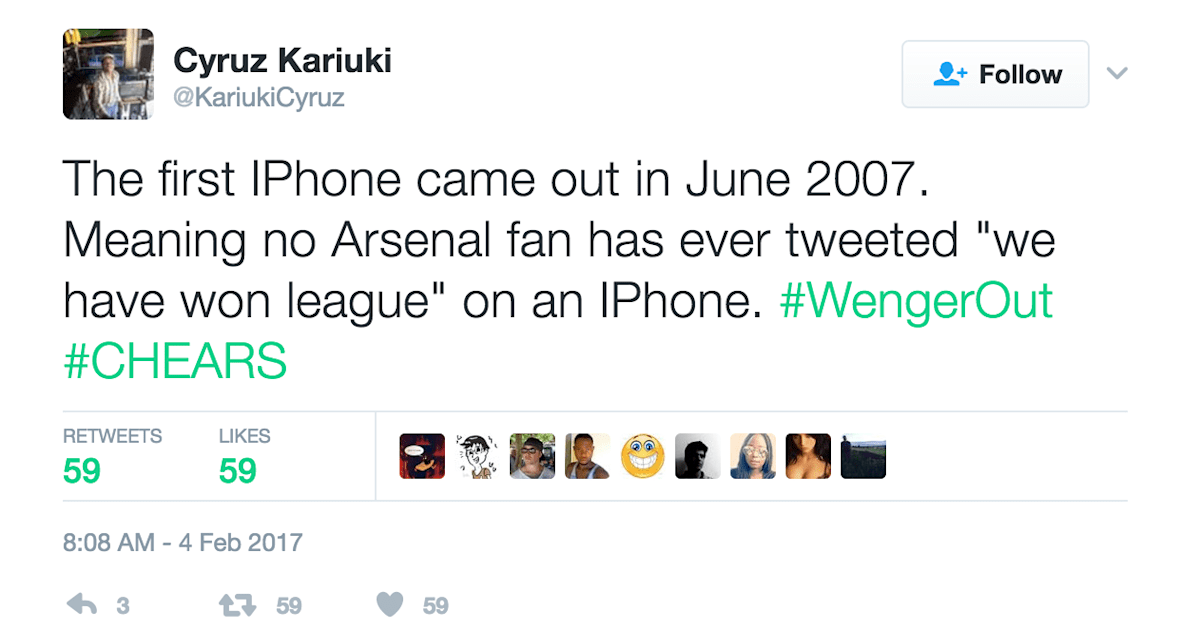This screenshot has height=630, width=1200.
Task: View the 59 likes list
Action: click(x=244, y=456)
